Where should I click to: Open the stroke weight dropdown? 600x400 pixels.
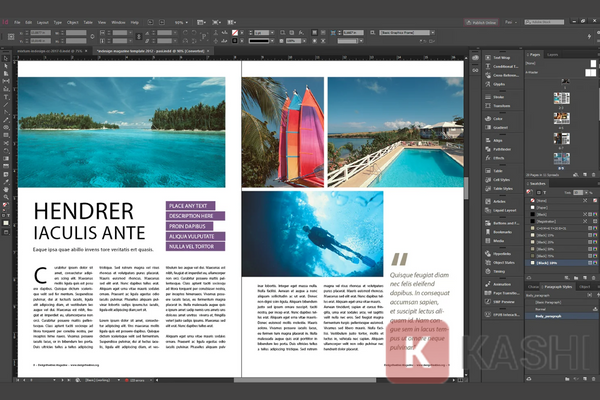[272, 33]
